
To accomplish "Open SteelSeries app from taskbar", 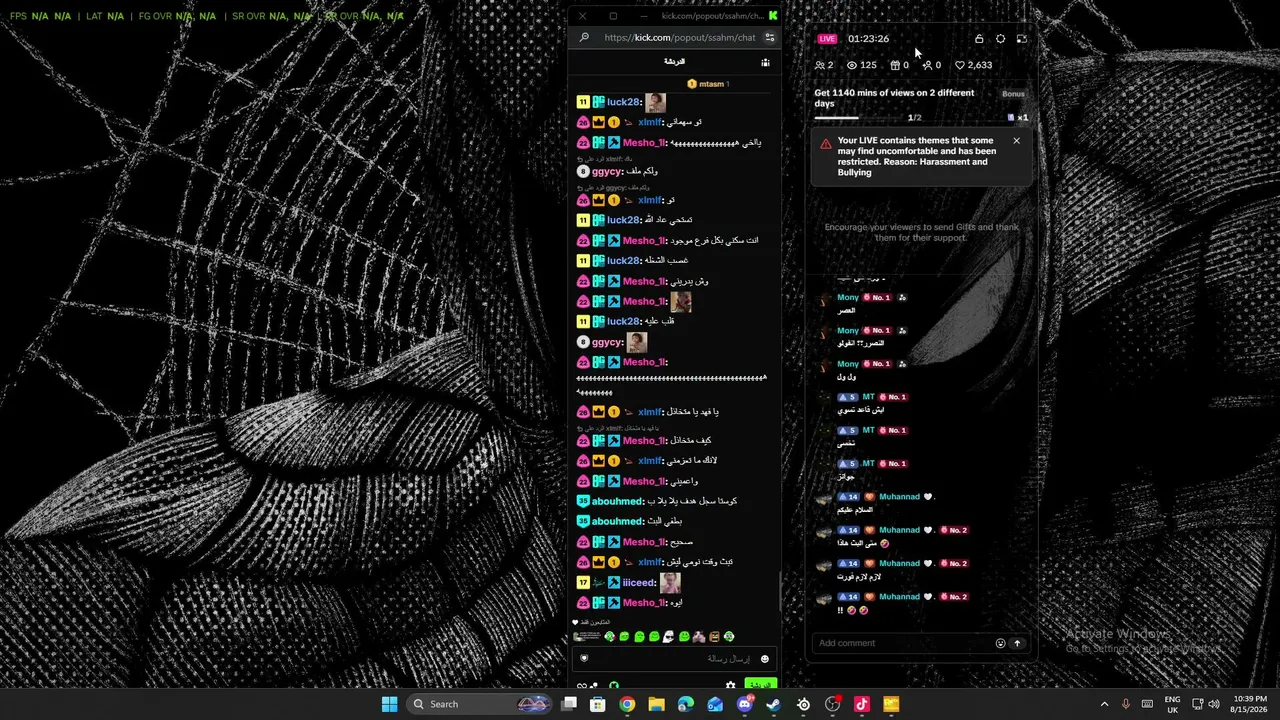I will (x=803, y=704).
